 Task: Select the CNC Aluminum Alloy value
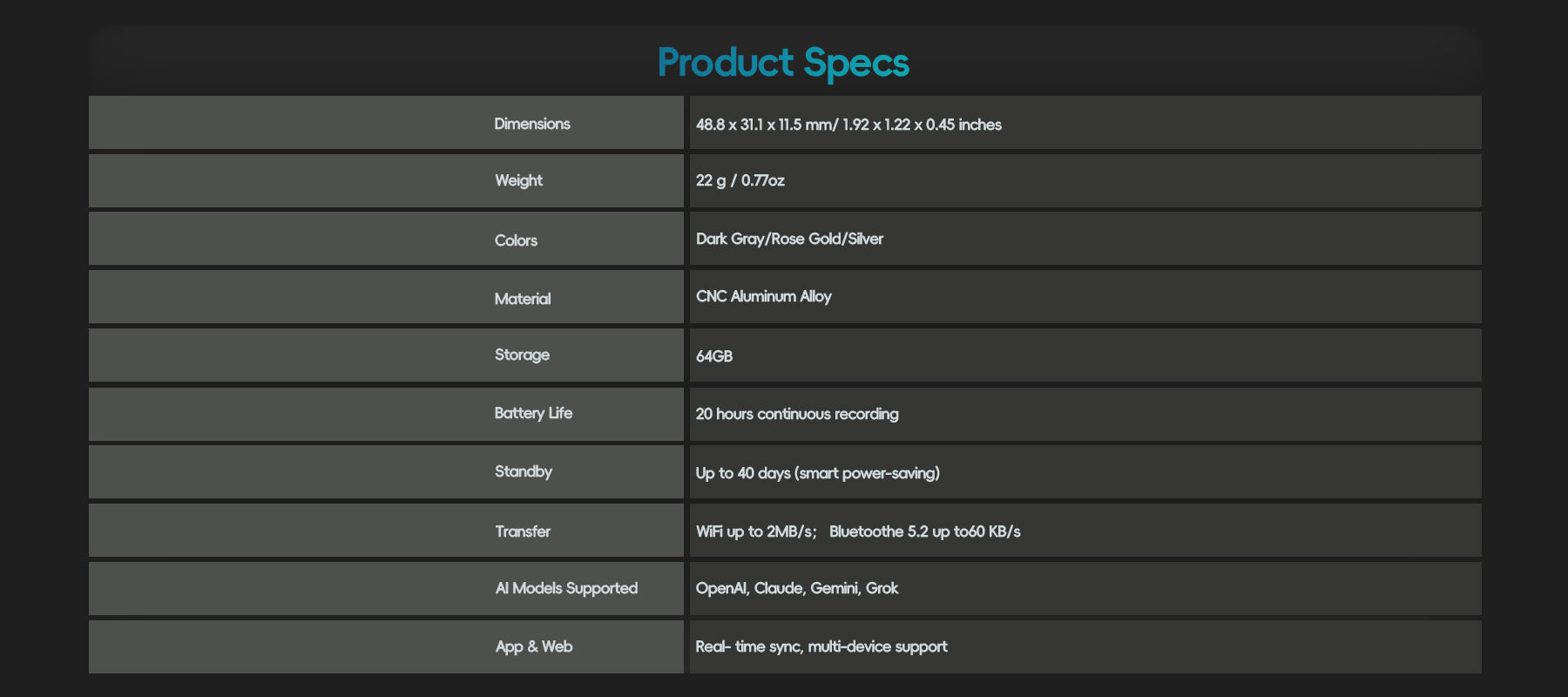pos(763,296)
